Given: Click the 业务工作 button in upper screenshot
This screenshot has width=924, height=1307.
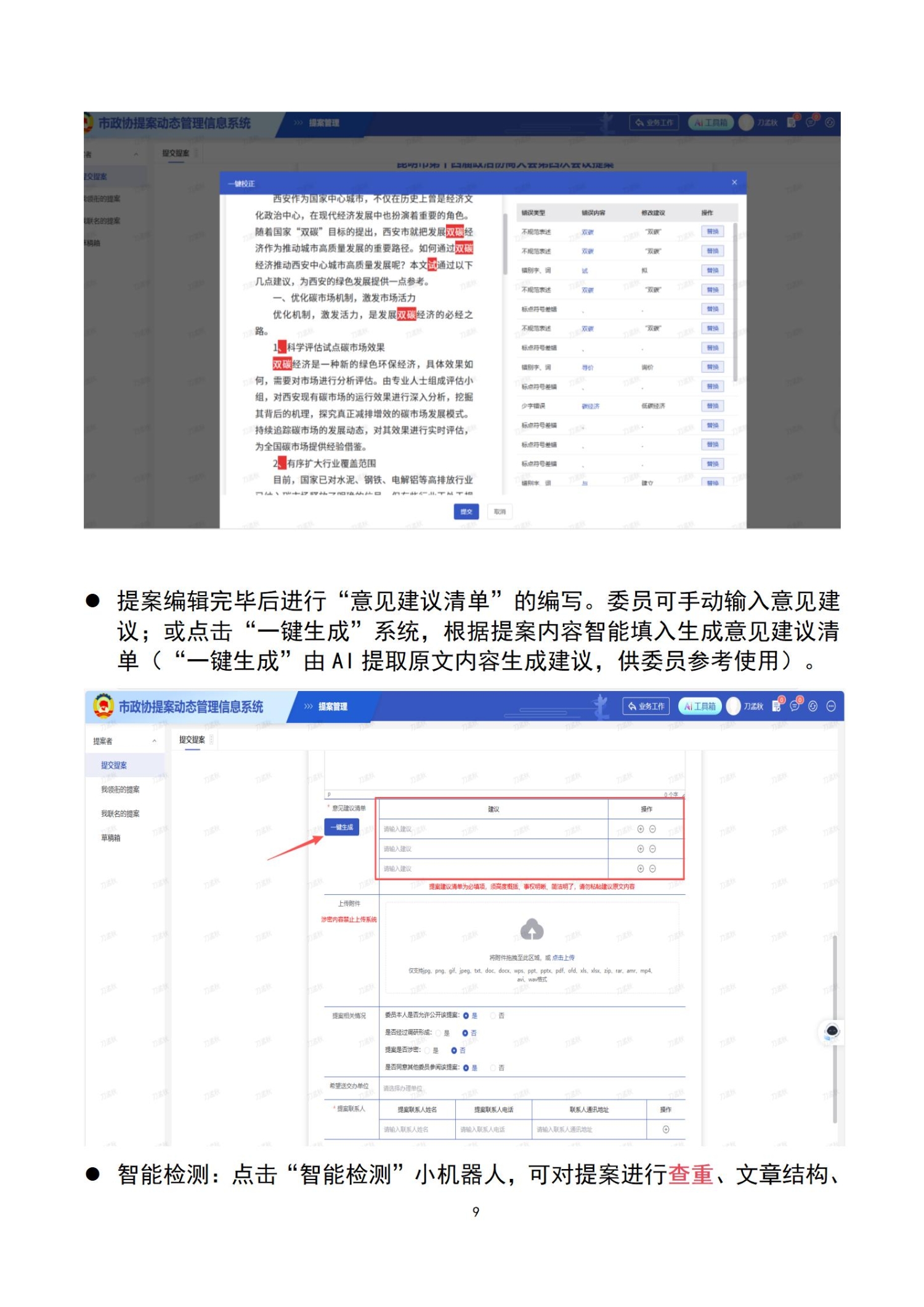Looking at the screenshot, I should click(x=654, y=123).
